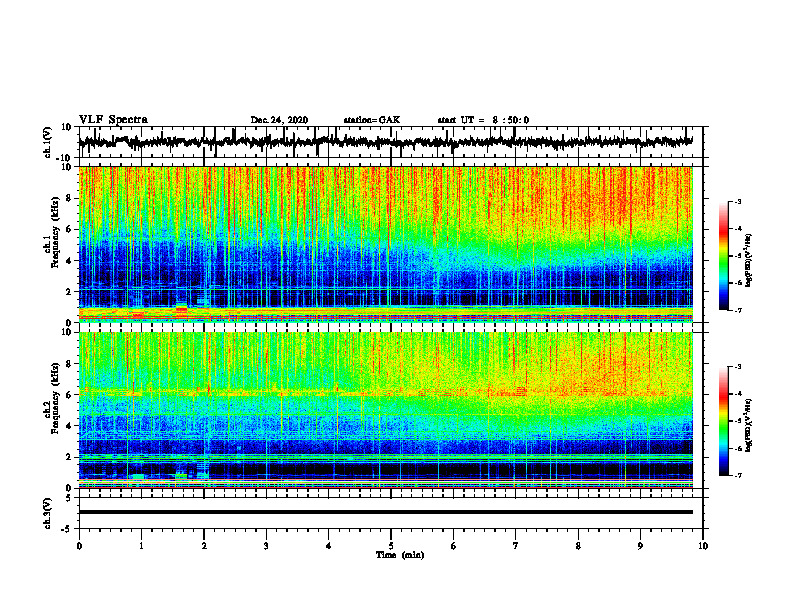Click time axis tick label "0"
Viewport: 792px width, 612px height.
point(79,546)
